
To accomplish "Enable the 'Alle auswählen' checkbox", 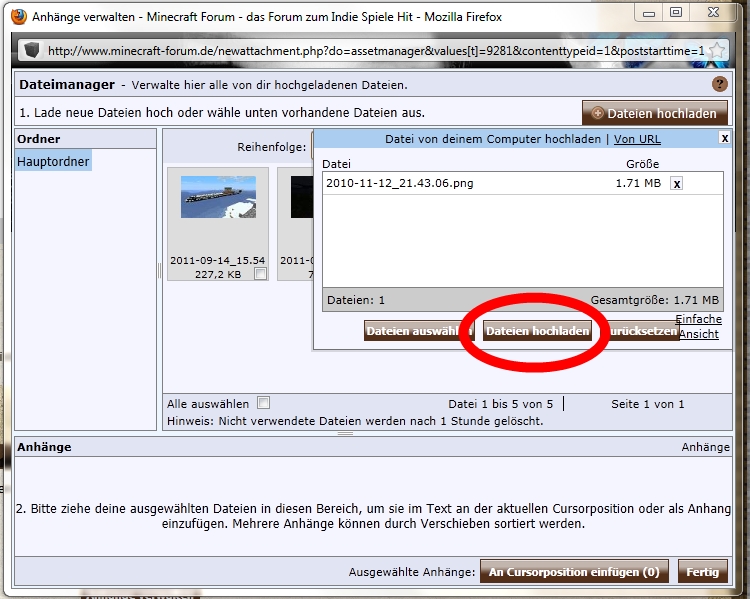I will 264,403.
